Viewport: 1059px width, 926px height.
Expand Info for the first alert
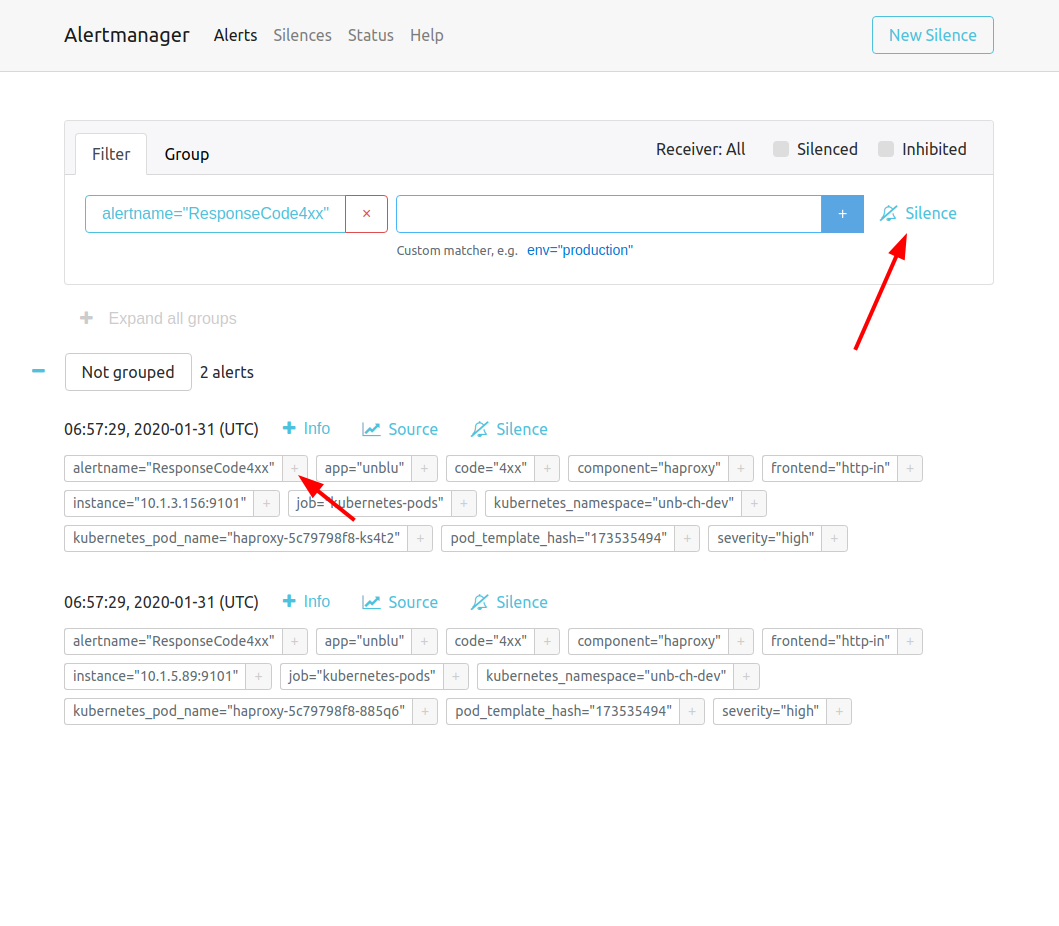[x=306, y=428]
